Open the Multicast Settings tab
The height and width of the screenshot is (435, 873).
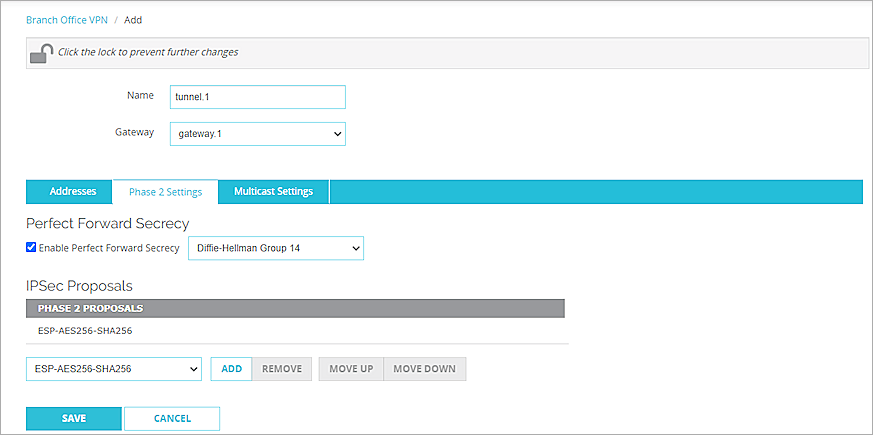[273, 192]
